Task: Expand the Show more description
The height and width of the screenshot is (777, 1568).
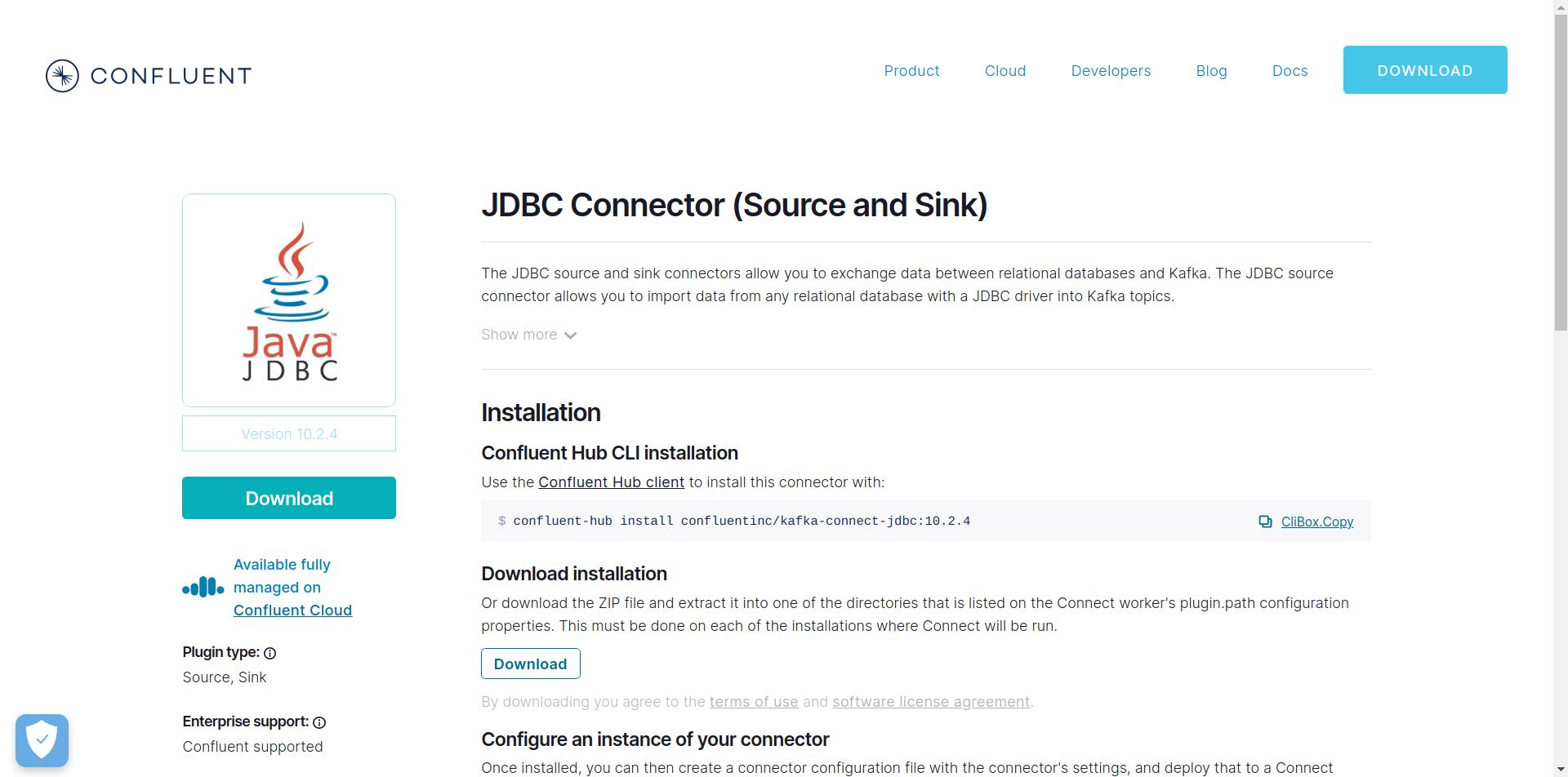Action: coord(528,335)
